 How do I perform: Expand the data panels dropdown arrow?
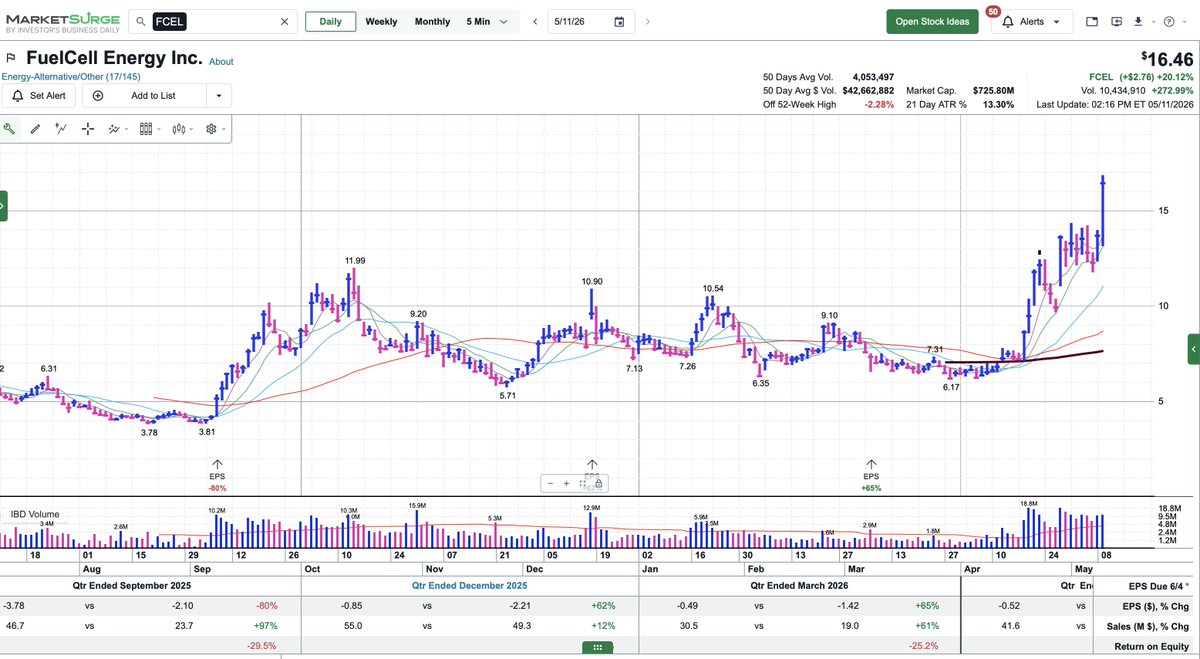(x=159, y=129)
